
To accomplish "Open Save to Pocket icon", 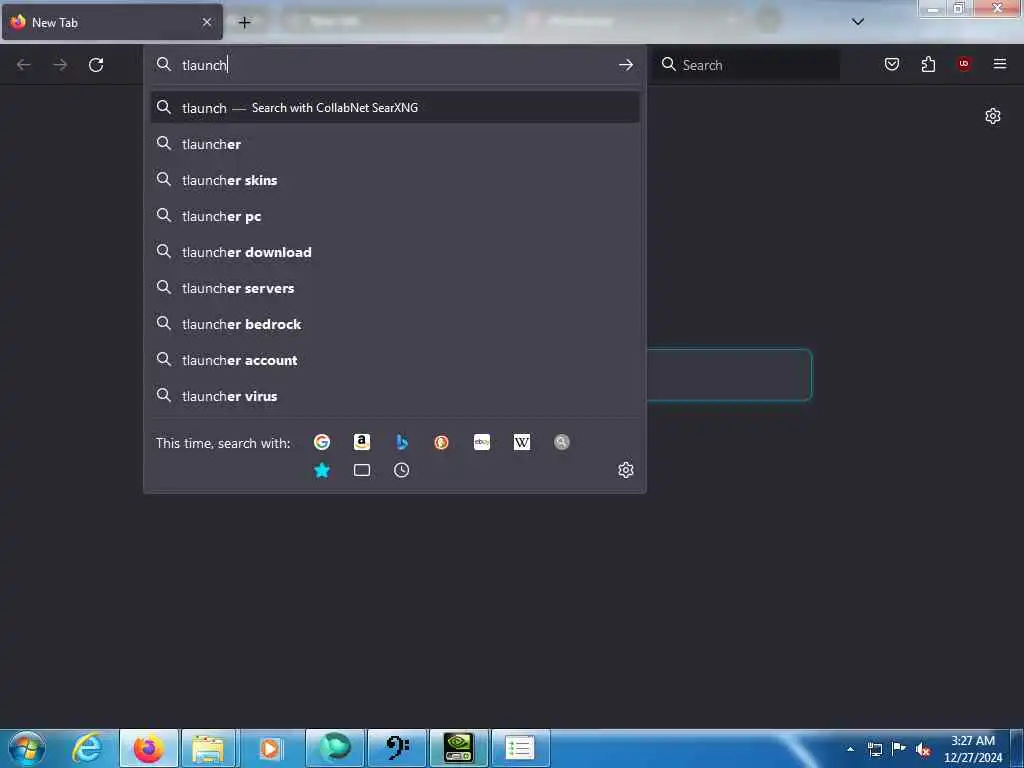I will (x=891, y=64).
